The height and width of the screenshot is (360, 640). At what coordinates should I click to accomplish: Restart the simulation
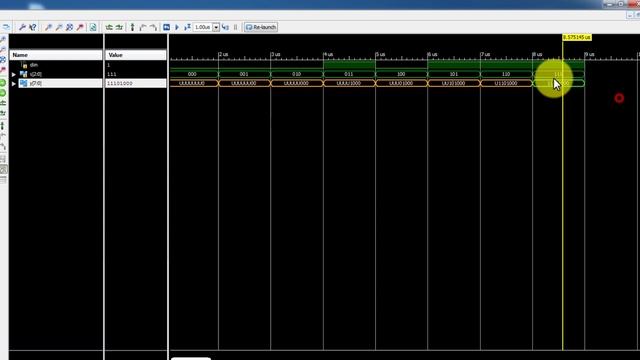point(167,27)
